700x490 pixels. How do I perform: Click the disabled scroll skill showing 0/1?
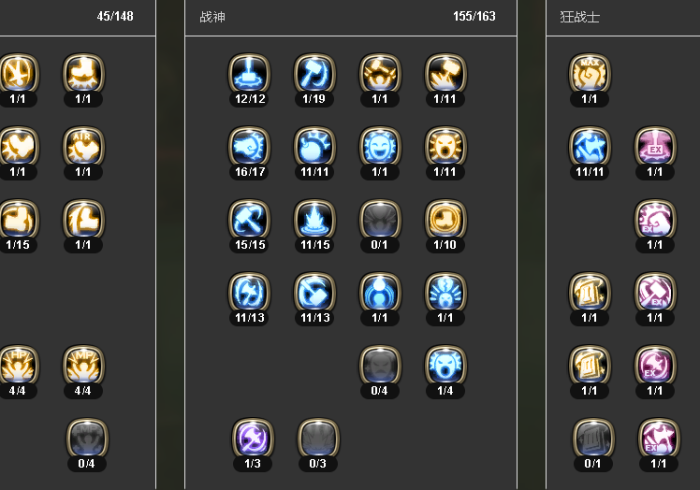tap(593, 438)
